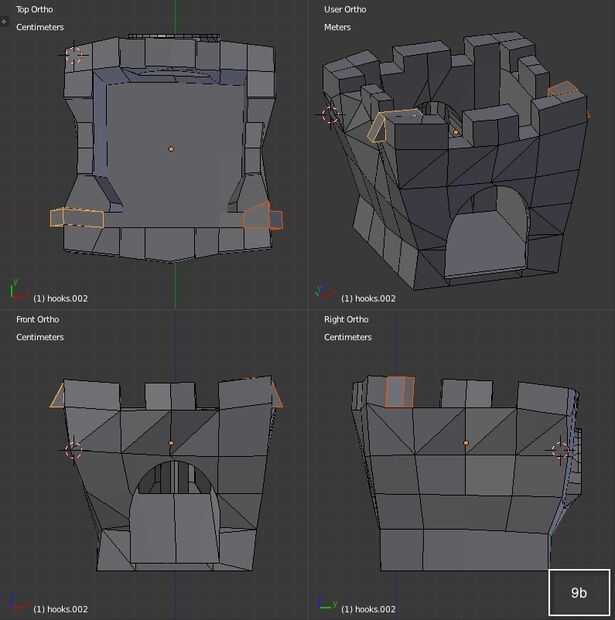Image resolution: width=615 pixels, height=620 pixels.
Task: Click the axis gizmo in Front Ortho viewport corner
Action: (17, 602)
